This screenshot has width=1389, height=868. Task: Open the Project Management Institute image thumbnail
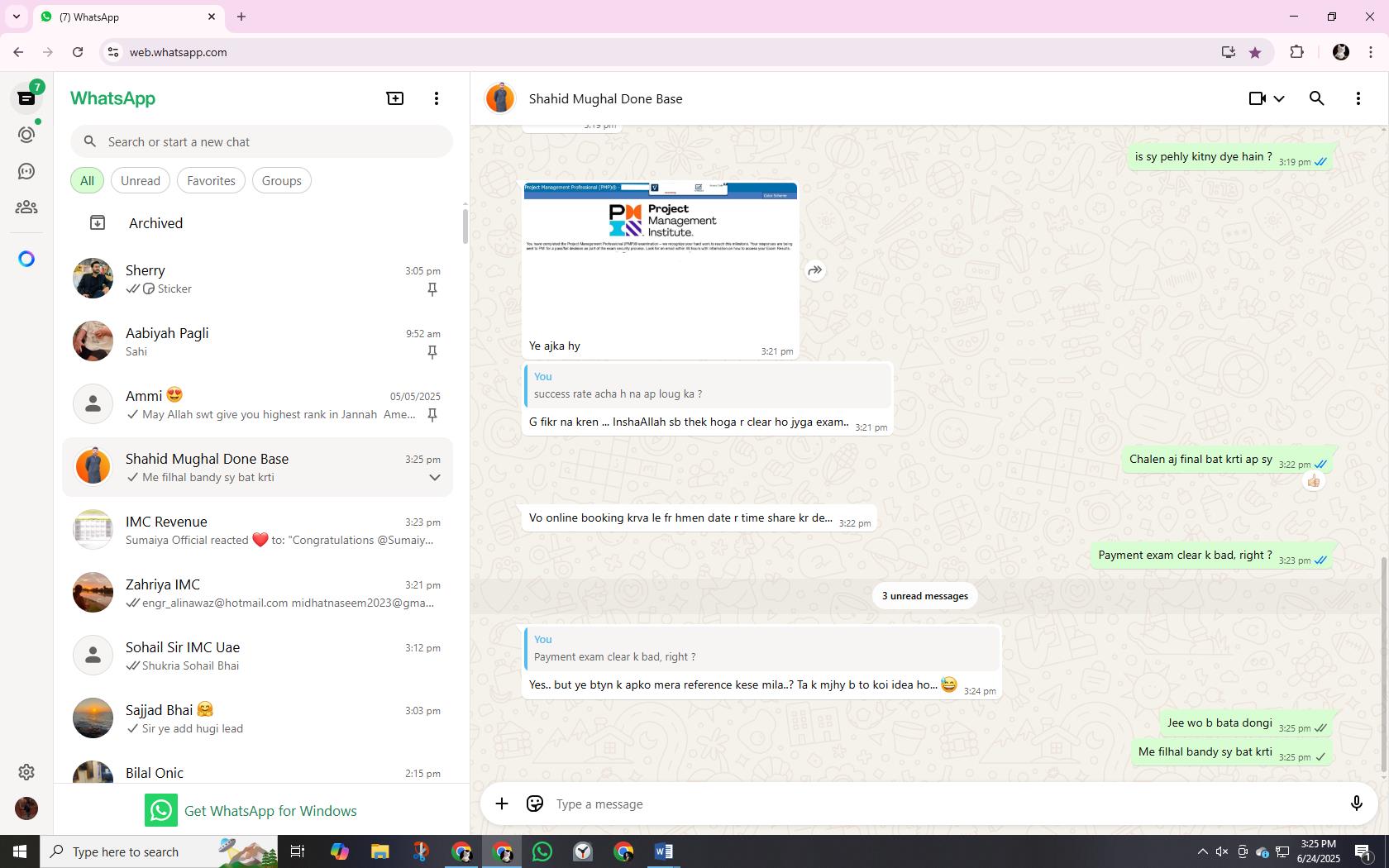[x=661, y=258]
